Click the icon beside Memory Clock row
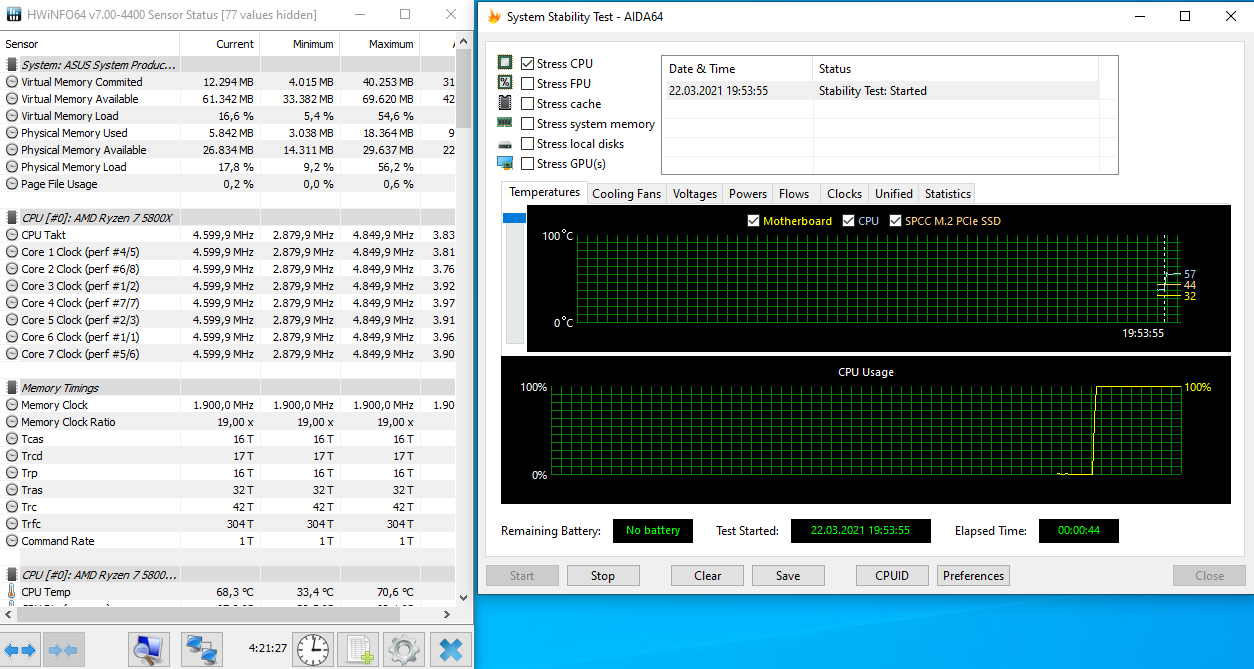This screenshot has height=669, width=1254. point(11,405)
